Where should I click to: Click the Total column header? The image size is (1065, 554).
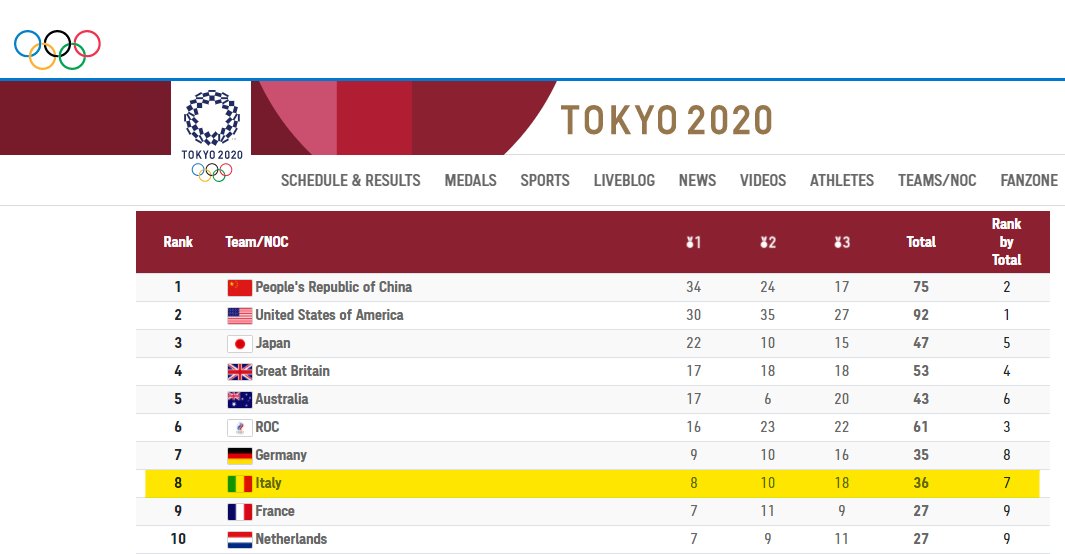pos(921,242)
